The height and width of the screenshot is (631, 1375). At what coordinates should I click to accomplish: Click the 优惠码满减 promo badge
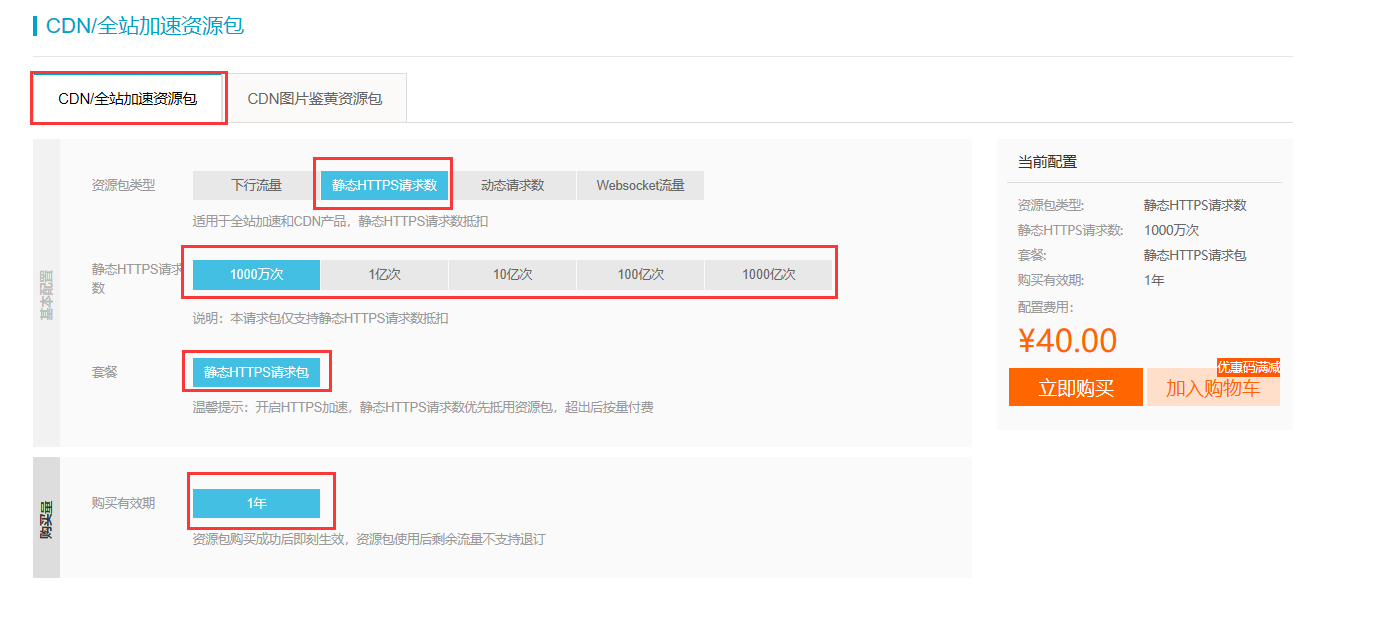point(1248,367)
